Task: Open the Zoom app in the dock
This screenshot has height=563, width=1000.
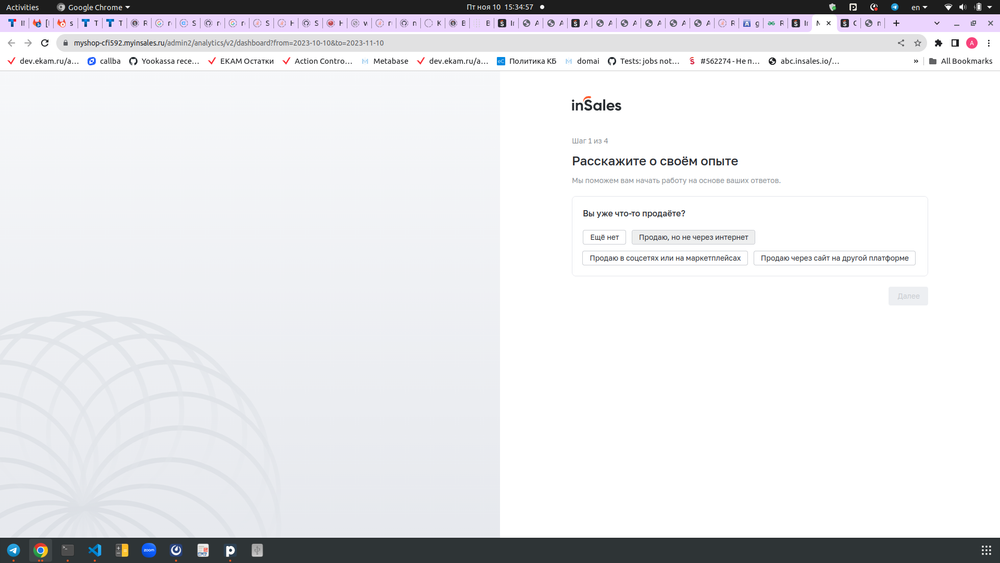Action: click(149, 550)
